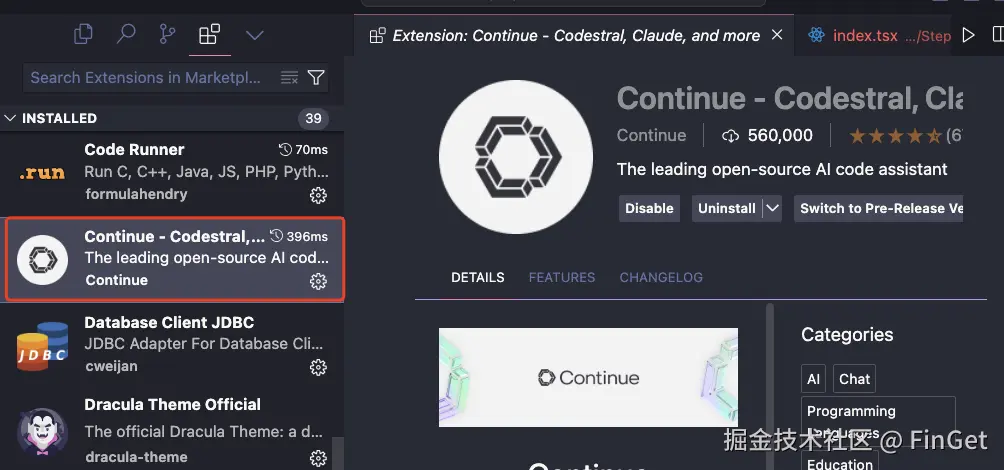
Task: Click the details page vertical scrollbar
Action: [x=770, y=387]
